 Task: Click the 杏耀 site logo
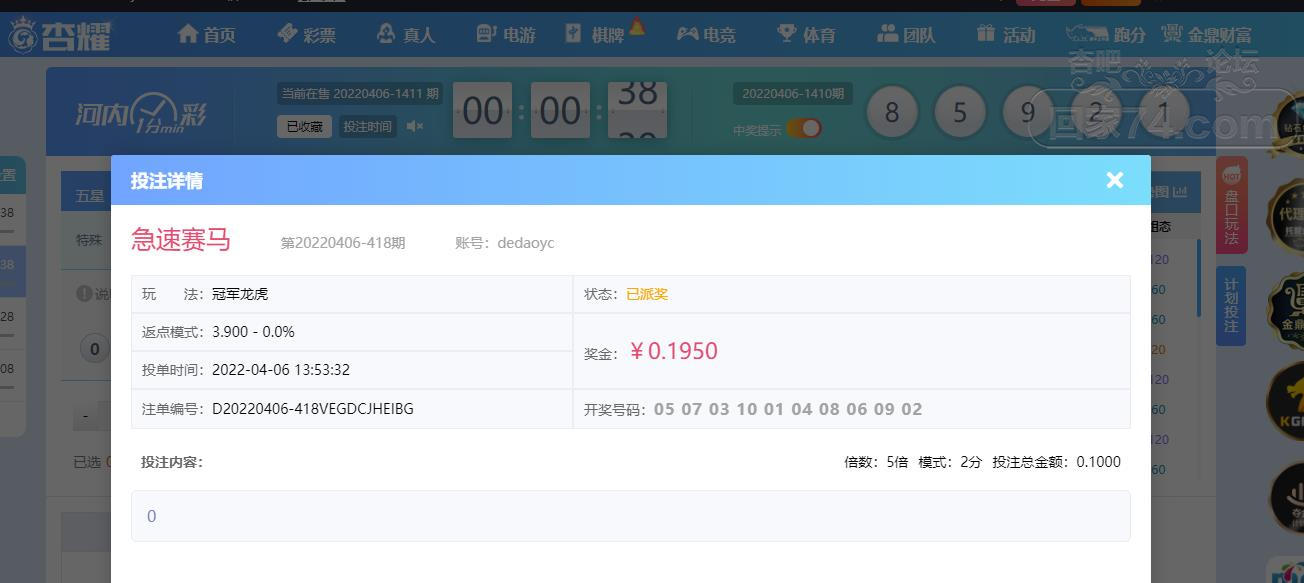tap(60, 36)
